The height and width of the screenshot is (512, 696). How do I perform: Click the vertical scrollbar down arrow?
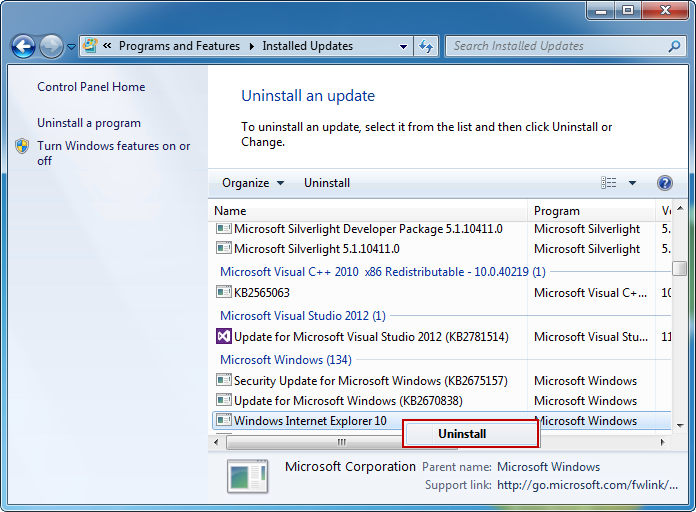point(680,425)
